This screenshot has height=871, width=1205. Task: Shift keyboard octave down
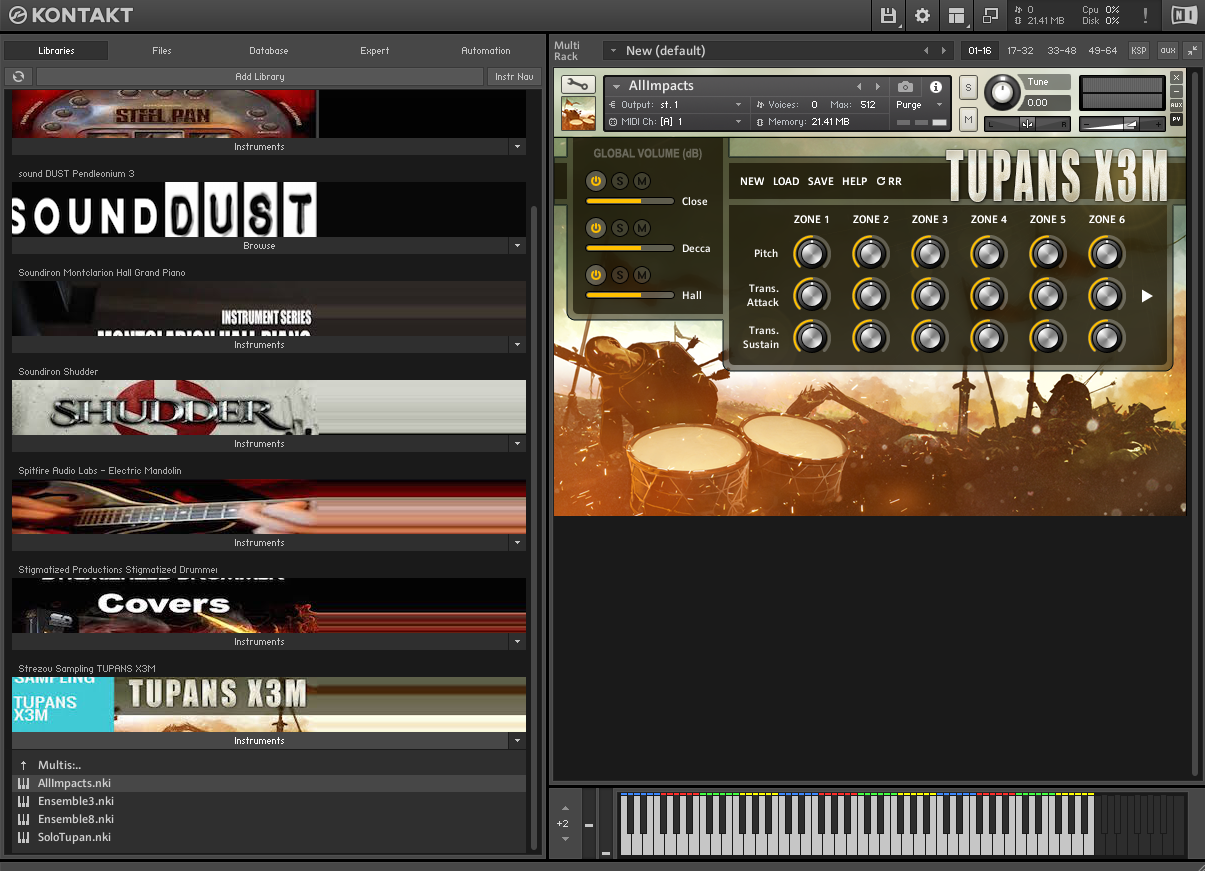[x=565, y=838]
